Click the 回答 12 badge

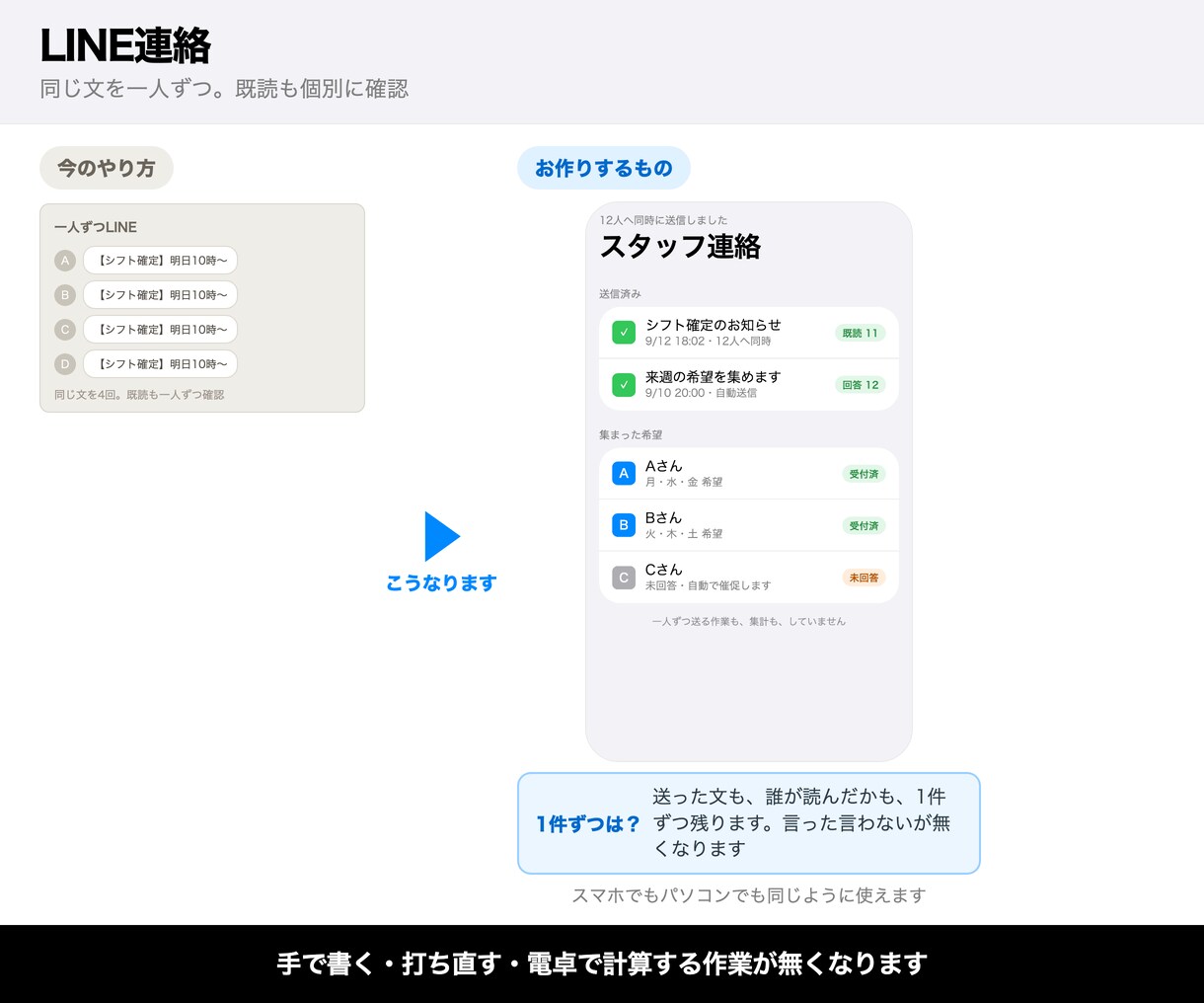861,385
